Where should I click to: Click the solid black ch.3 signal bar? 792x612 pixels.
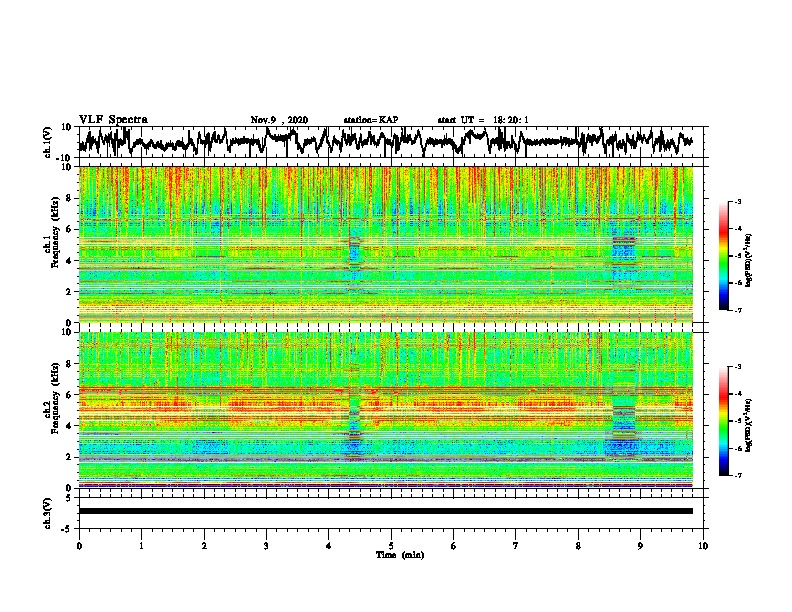pyautogui.click(x=385, y=511)
